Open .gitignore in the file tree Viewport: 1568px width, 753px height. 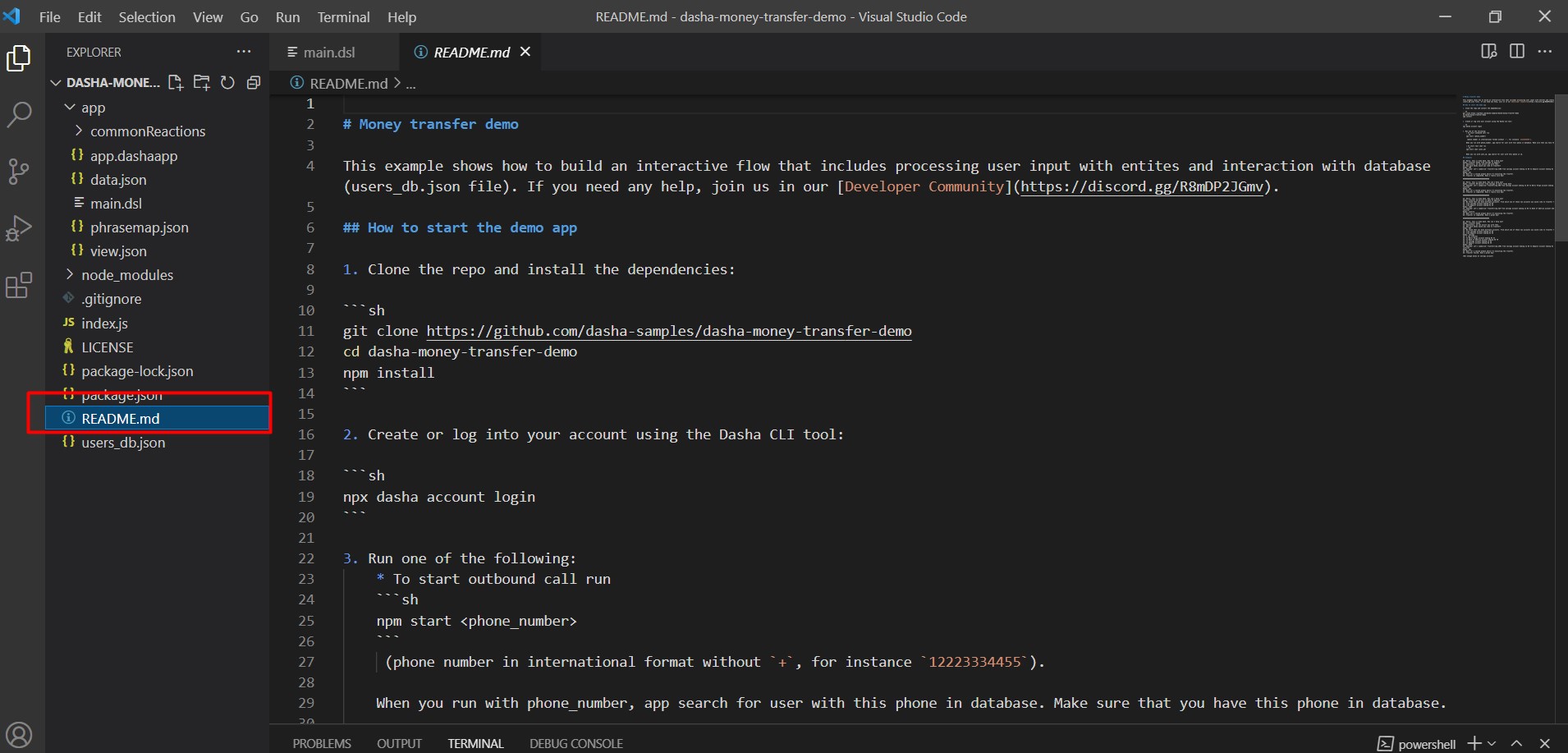[157, 299]
